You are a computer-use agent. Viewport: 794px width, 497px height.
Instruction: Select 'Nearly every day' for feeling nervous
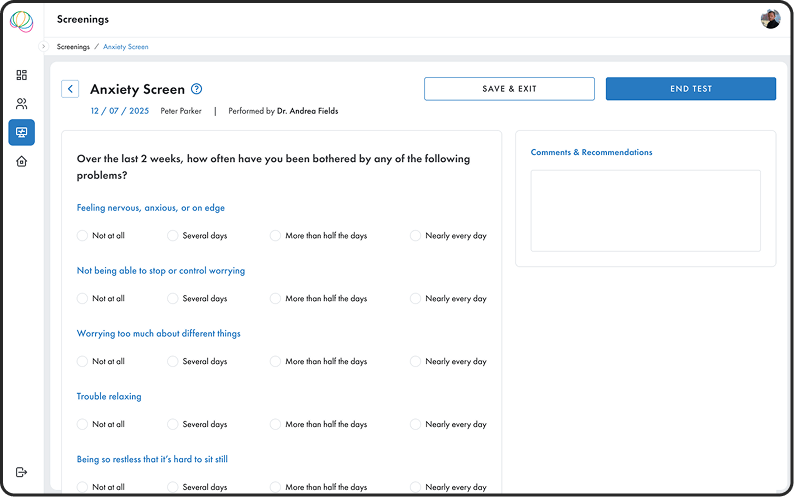click(x=415, y=236)
